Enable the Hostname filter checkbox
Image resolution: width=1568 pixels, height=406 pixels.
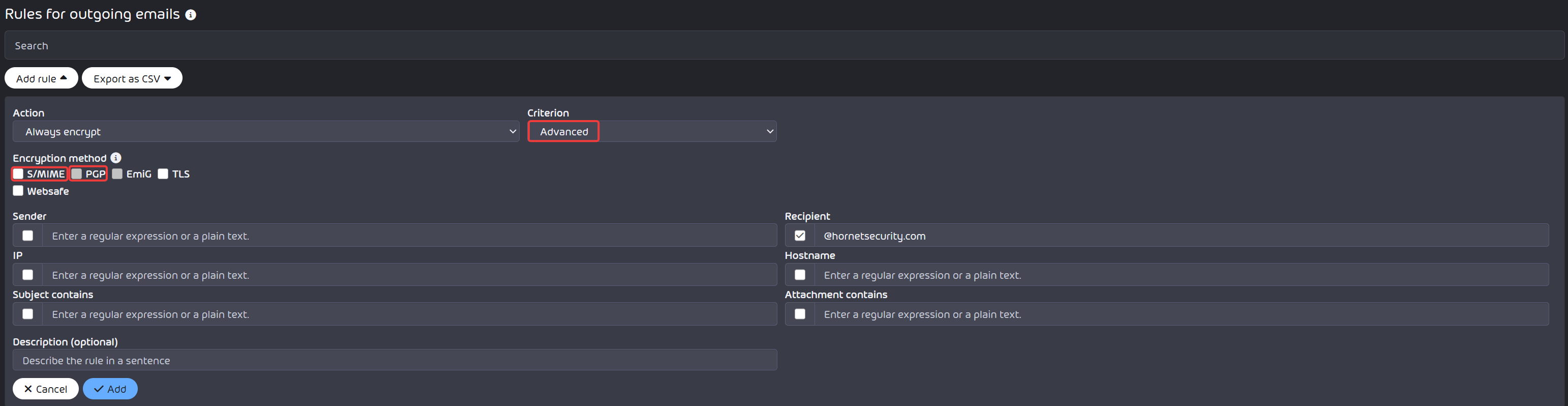800,275
